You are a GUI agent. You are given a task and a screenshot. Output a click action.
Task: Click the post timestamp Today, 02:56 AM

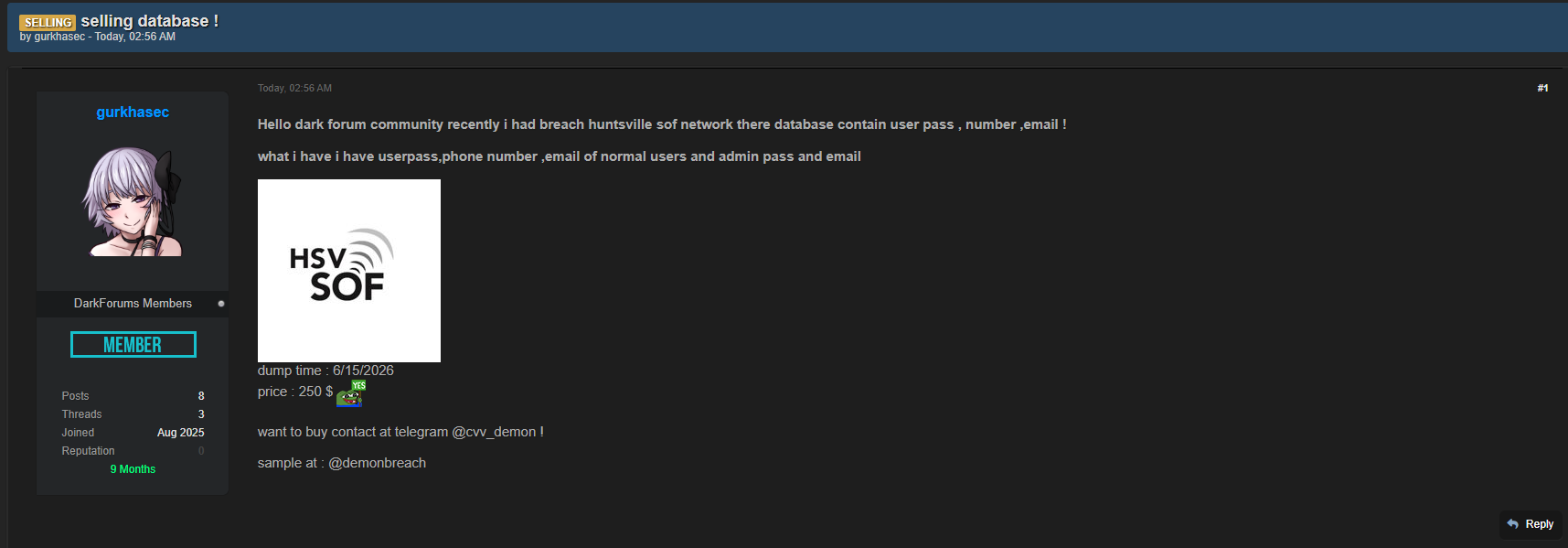294,88
